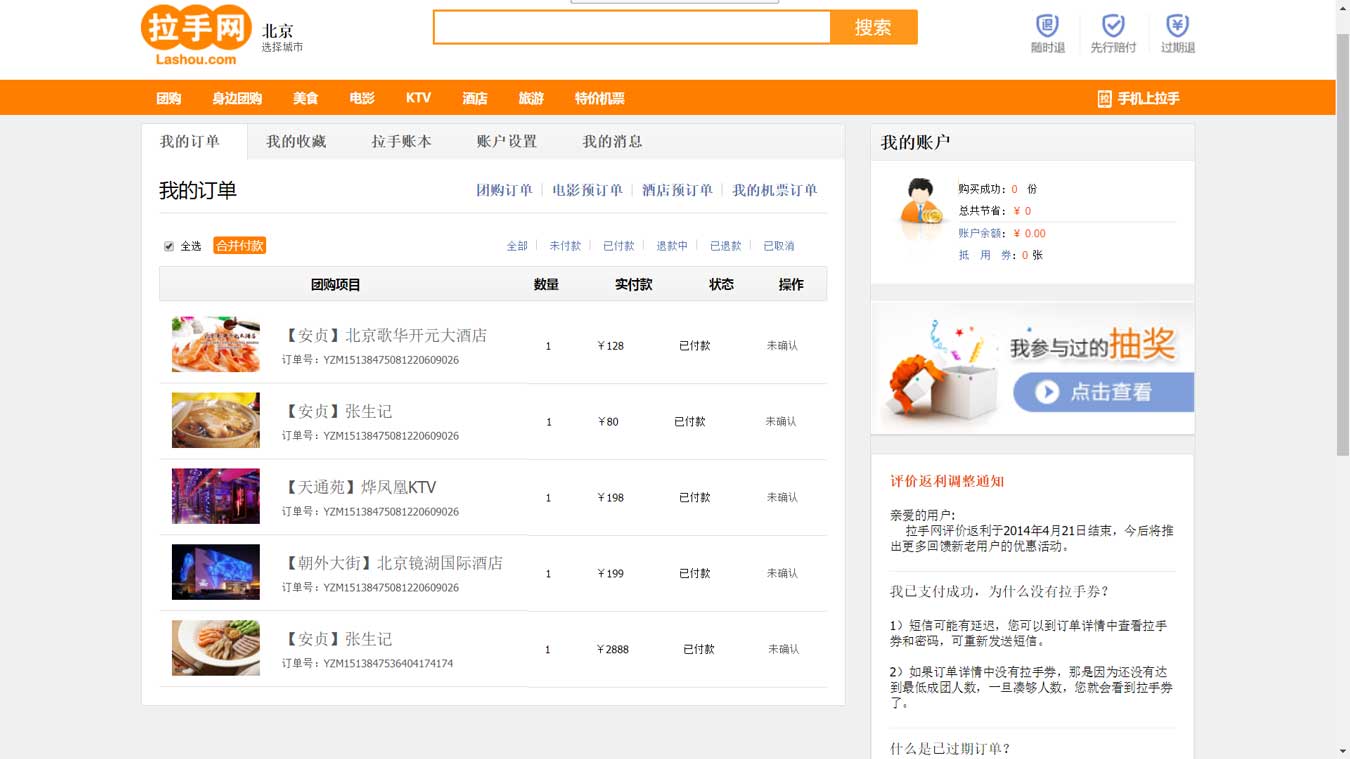Open 手机上拉手 mobile link
The height and width of the screenshot is (759, 1350).
click(x=1138, y=98)
